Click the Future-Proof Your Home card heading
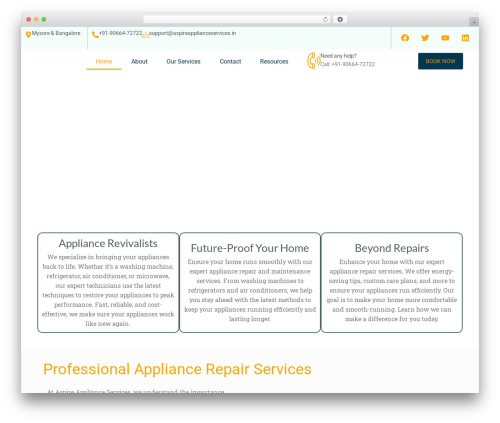The height and width of the screenshot is (423, 500). point(250,248)
